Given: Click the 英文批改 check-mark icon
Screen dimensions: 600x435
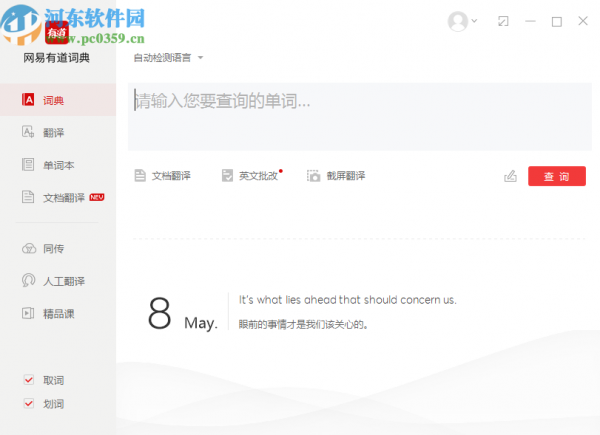Looking at the screenshot, I should click(227, 176).
